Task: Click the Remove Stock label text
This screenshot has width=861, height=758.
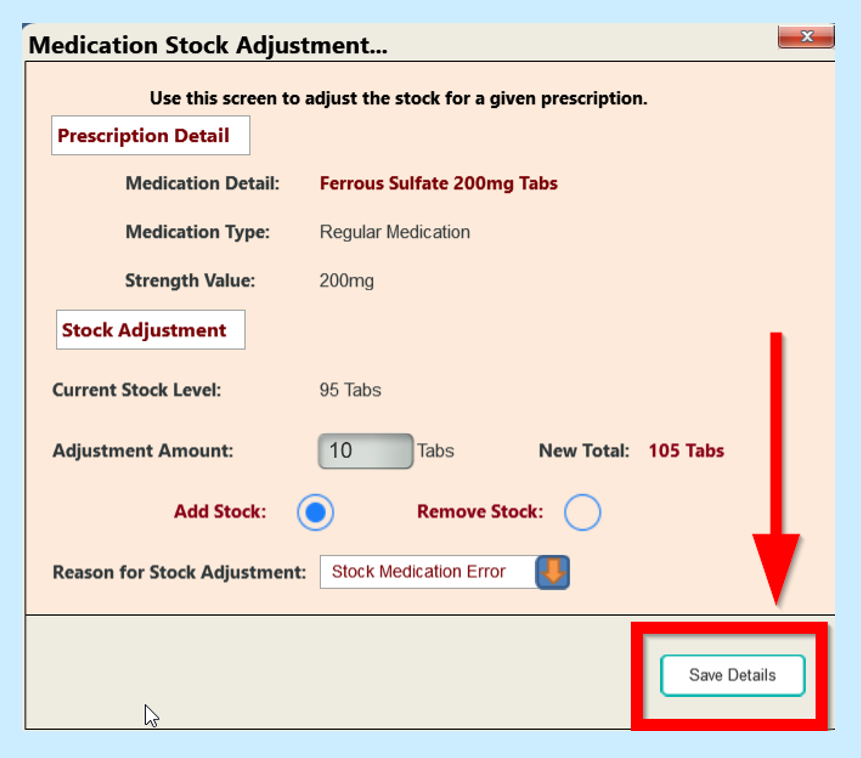Action: pos(480,512)
